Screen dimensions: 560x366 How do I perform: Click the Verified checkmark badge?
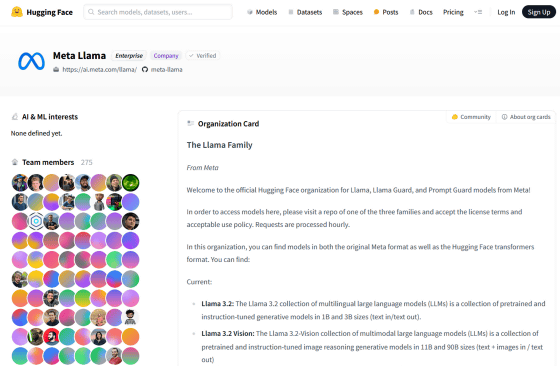coord(202,56)
